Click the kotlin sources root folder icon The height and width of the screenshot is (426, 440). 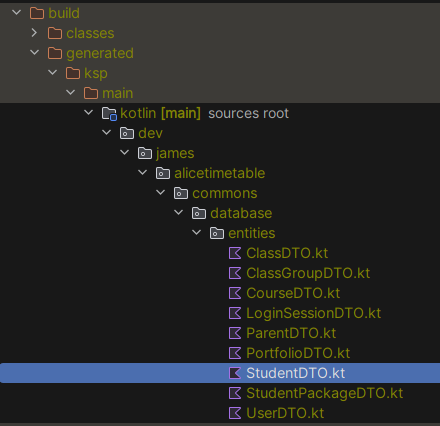(x=109, y=113)
